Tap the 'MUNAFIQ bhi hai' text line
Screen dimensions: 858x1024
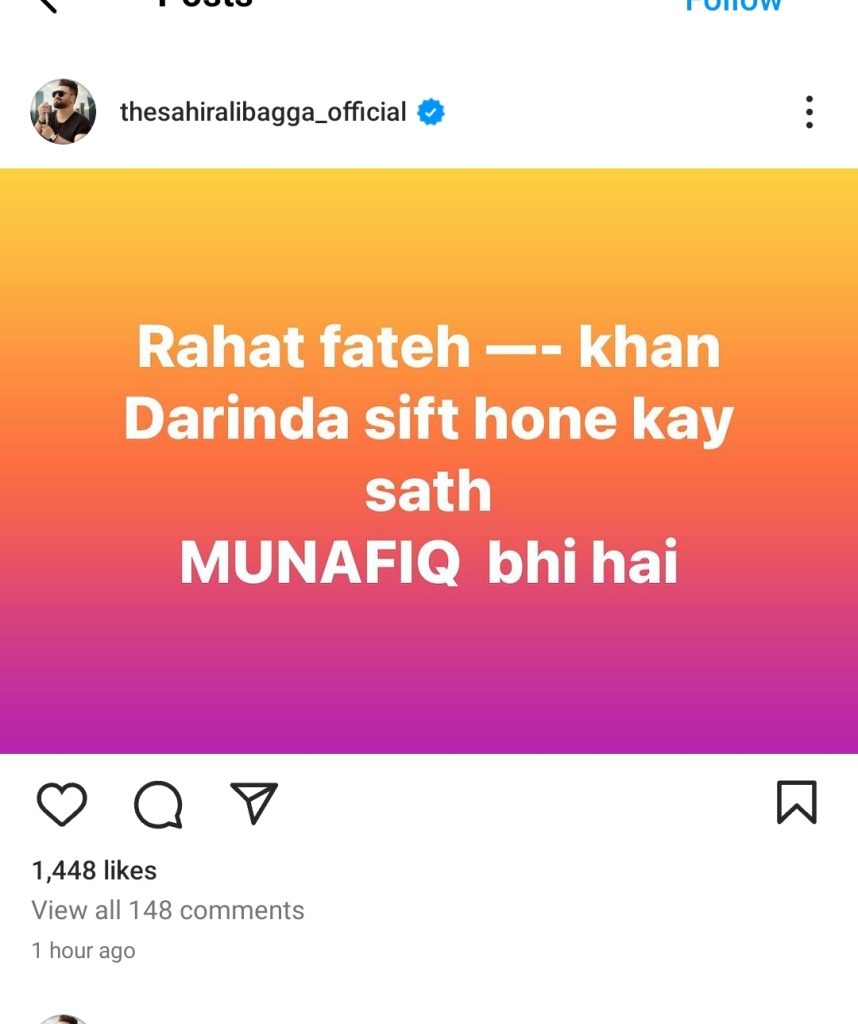(428, 562)
